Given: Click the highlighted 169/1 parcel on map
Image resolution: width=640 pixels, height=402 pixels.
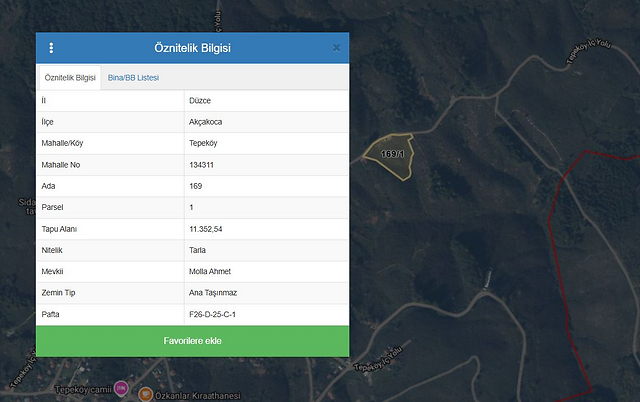Looking at the screenshot, I should 390,155.
